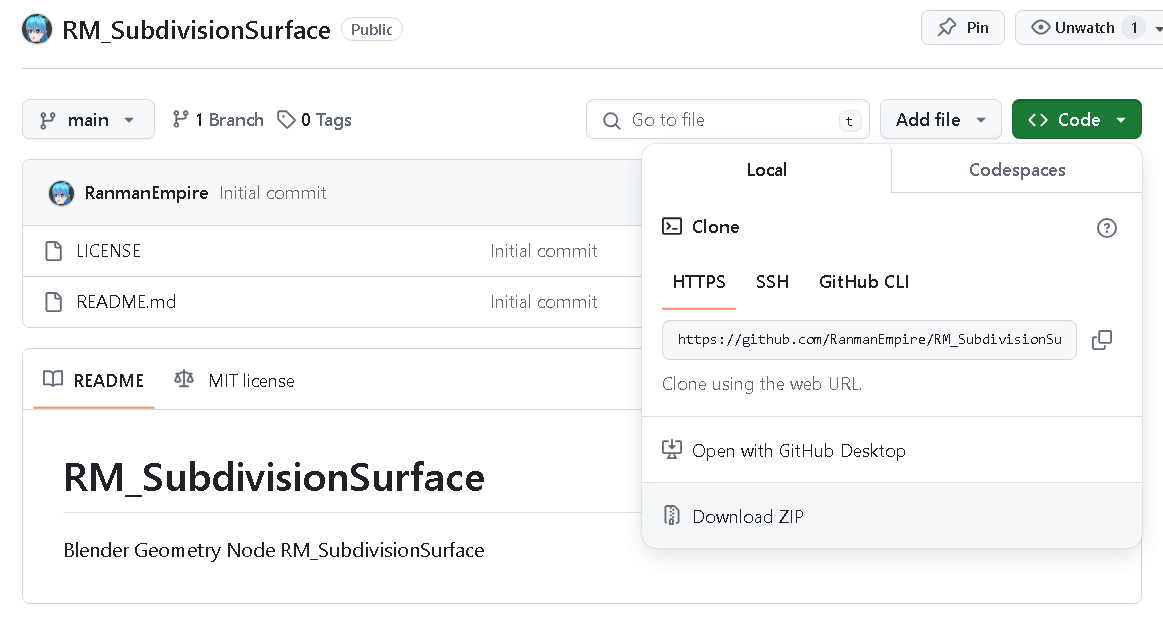This screenshot has height=627, width=1163.
Task: Select the GitHub CLI clone tab
Action: tap(864, 282)
